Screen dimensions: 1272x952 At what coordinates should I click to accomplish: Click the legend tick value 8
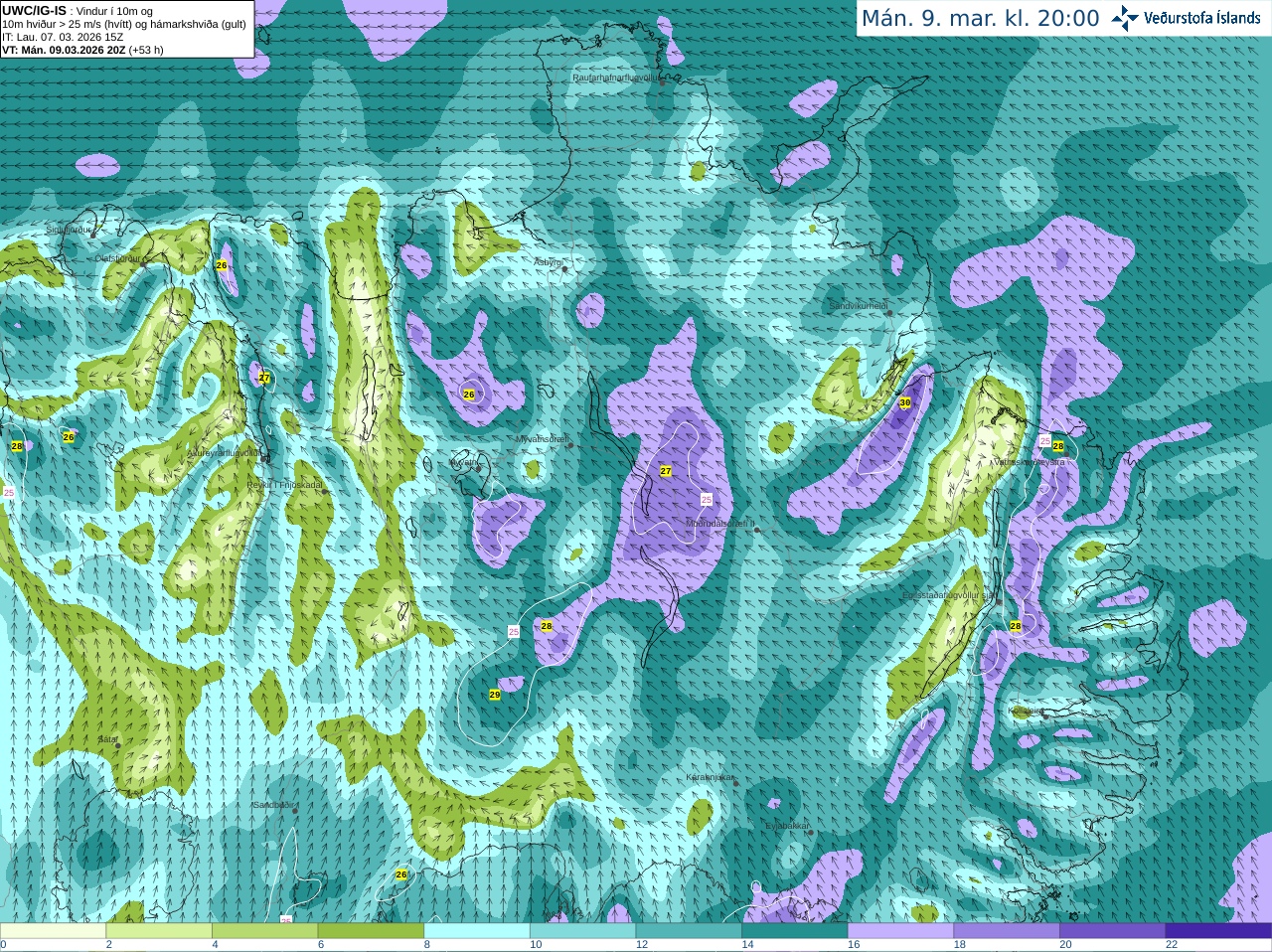coord(427,945)
